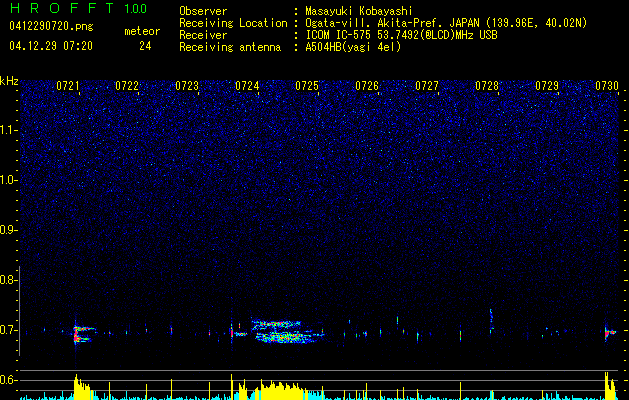Click the 0.9 kHz axis label
Image resolution: width=629 pixels, height=400 pixels.
pos(8,230)
